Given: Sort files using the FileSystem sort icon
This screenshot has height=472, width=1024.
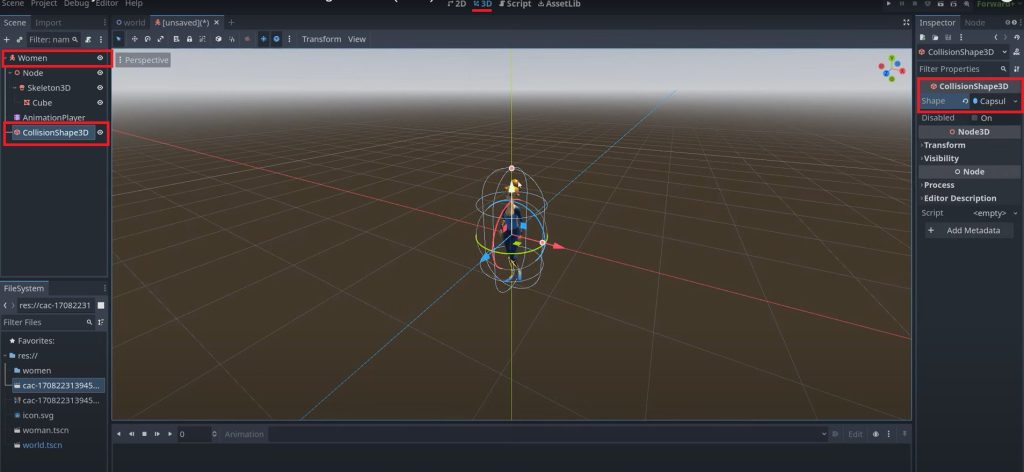Looking at the screenshot, I should click(x=101, y=322).
